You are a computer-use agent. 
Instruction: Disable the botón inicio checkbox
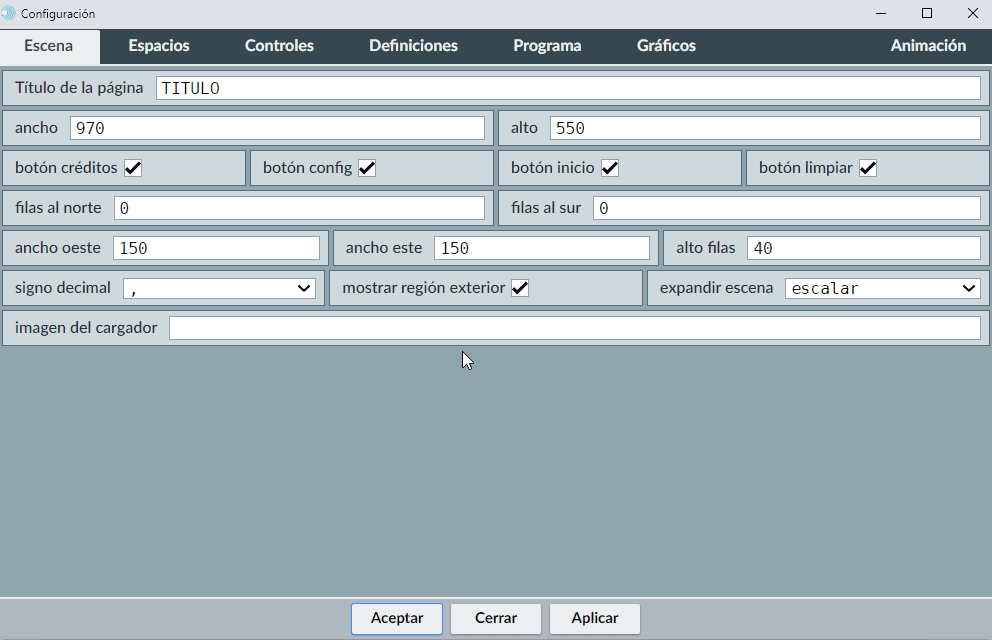tap(609, 168)
